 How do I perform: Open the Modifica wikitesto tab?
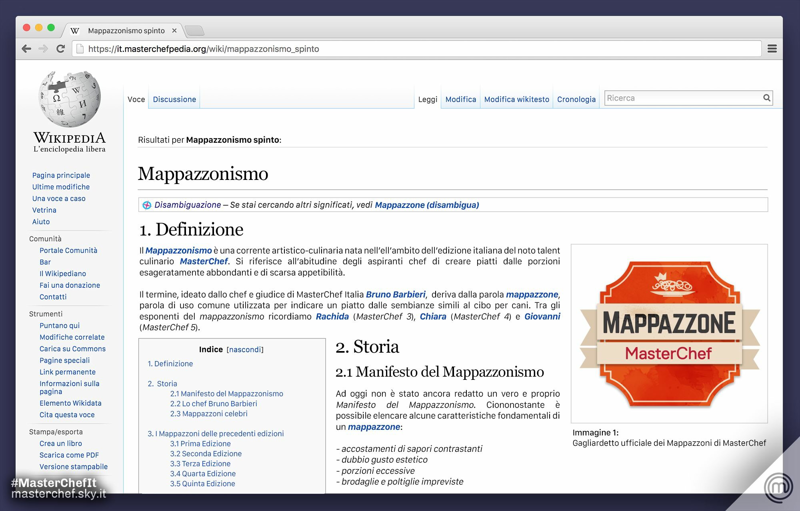[x=516, y=99]
